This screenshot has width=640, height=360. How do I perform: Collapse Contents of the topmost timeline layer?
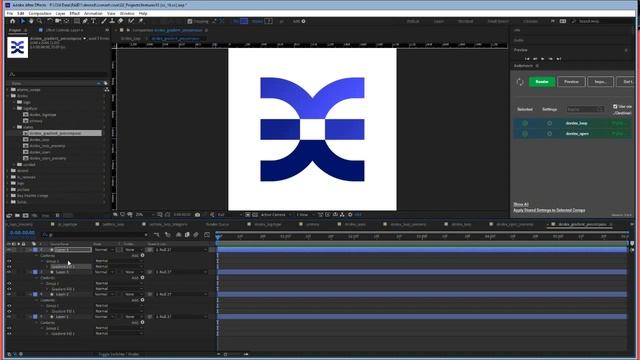pos(36,256)
